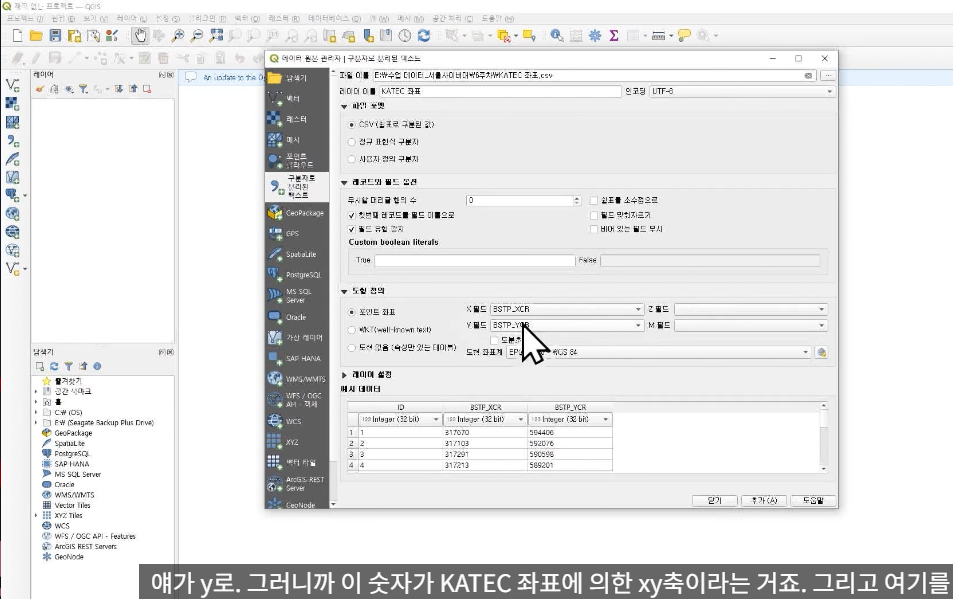Open the Vector section in Data Source Manager sidebar
The image size is (953, 599).
click(x=297, y=98)
